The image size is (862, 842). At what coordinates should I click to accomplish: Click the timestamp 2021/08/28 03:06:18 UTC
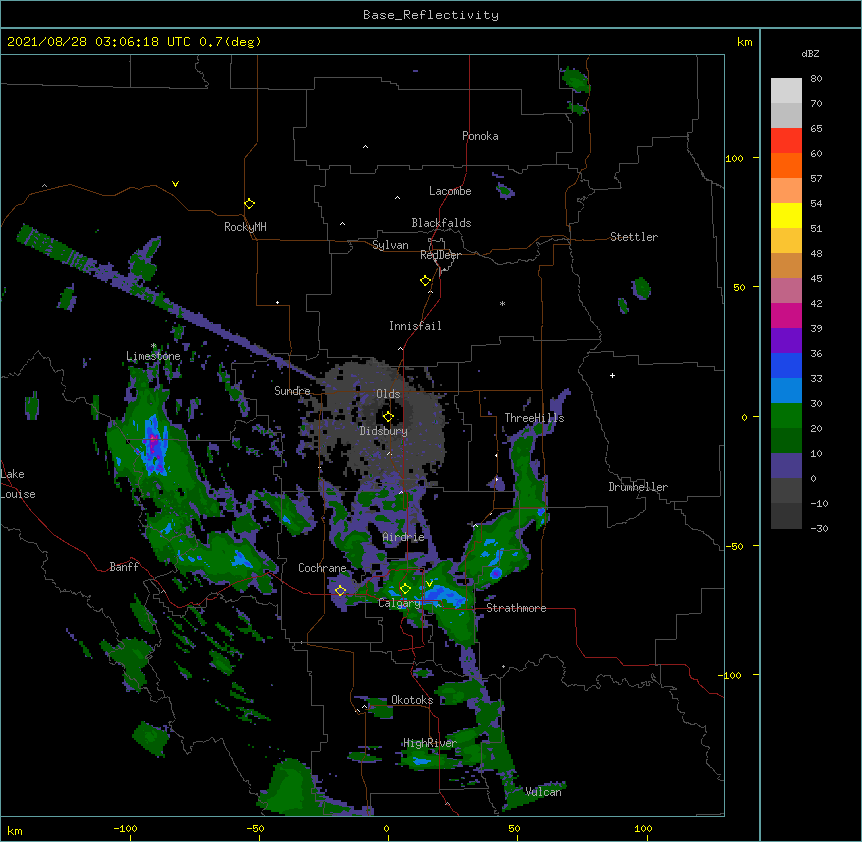98,42
